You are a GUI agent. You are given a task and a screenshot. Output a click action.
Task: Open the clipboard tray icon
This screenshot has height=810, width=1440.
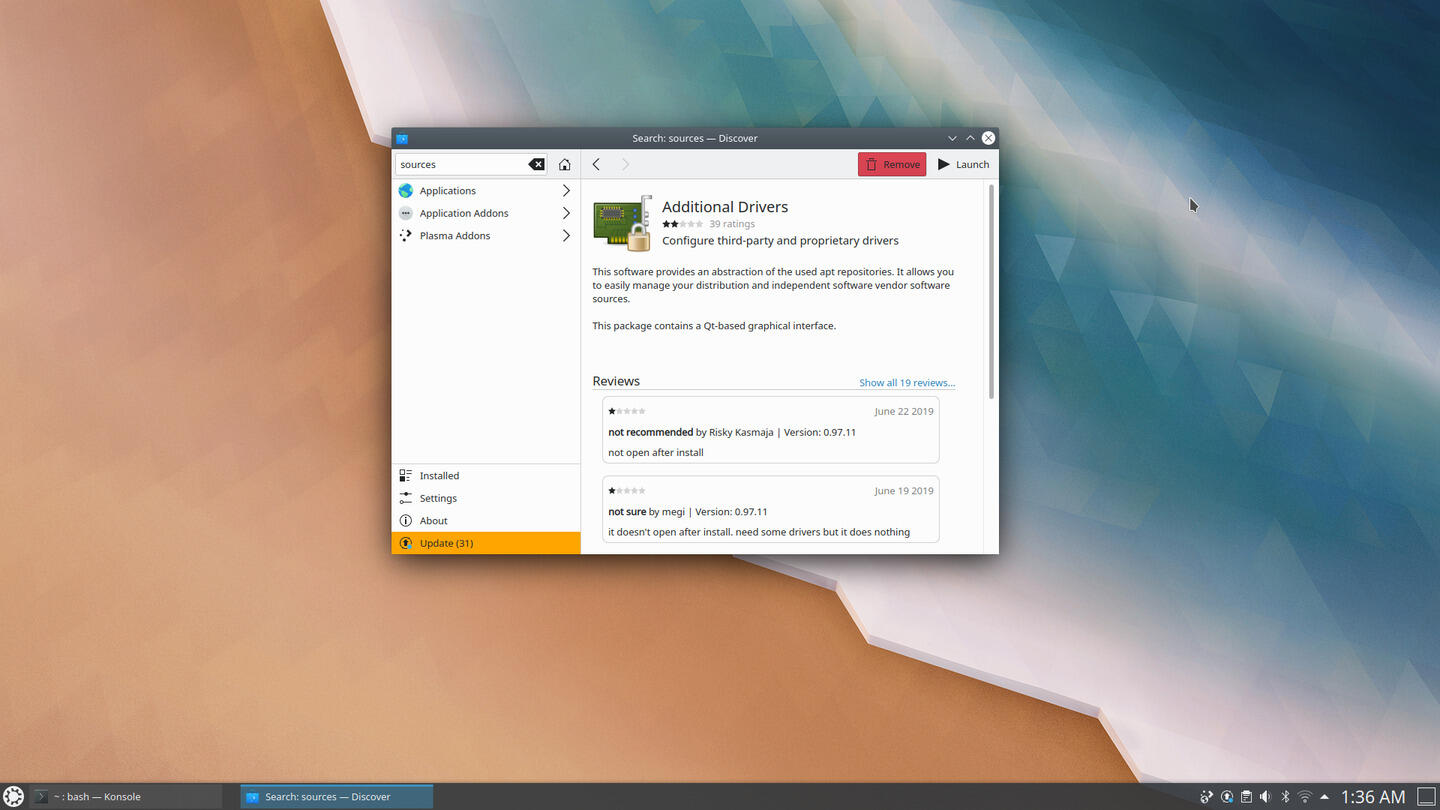coord(1246,797)
